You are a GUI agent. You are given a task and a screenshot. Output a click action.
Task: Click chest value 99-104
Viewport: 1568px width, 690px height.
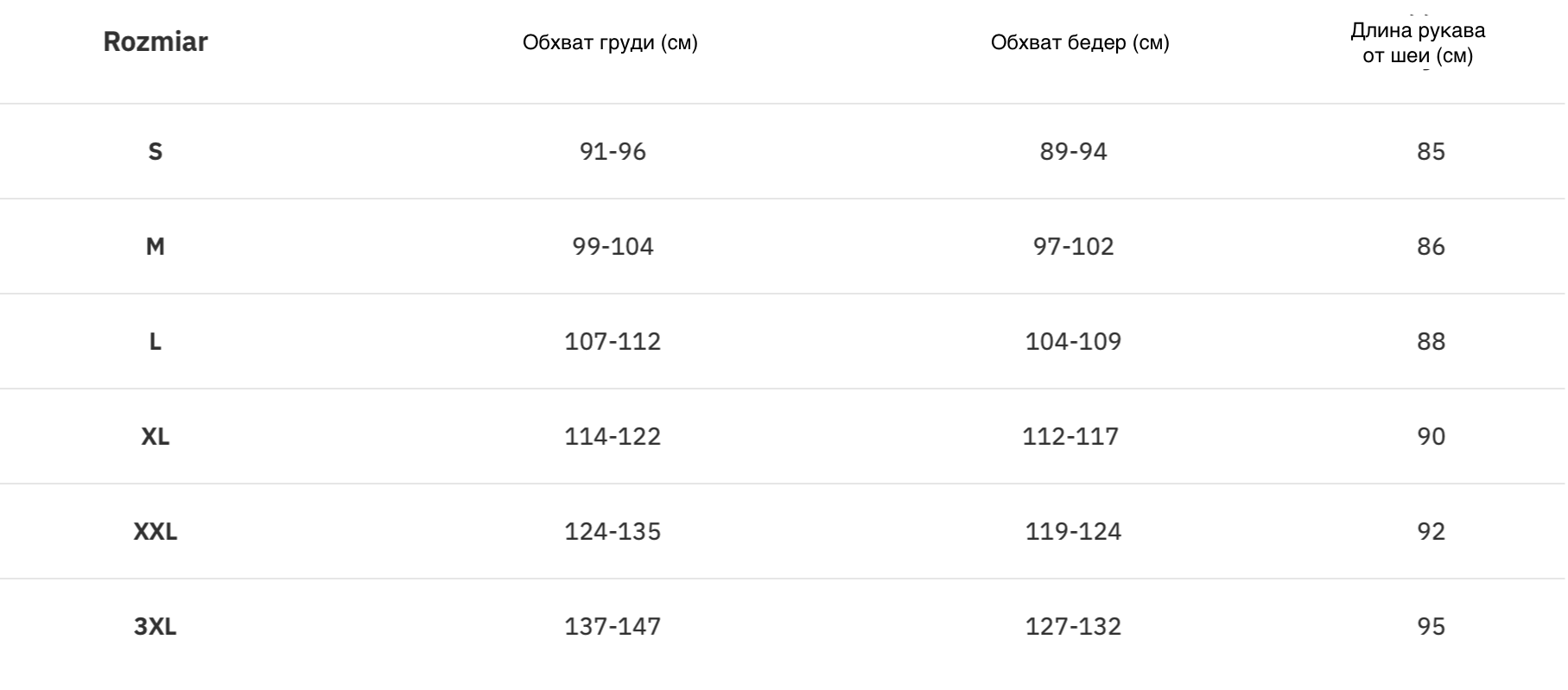pyautogui.click(x=613, y=247)
